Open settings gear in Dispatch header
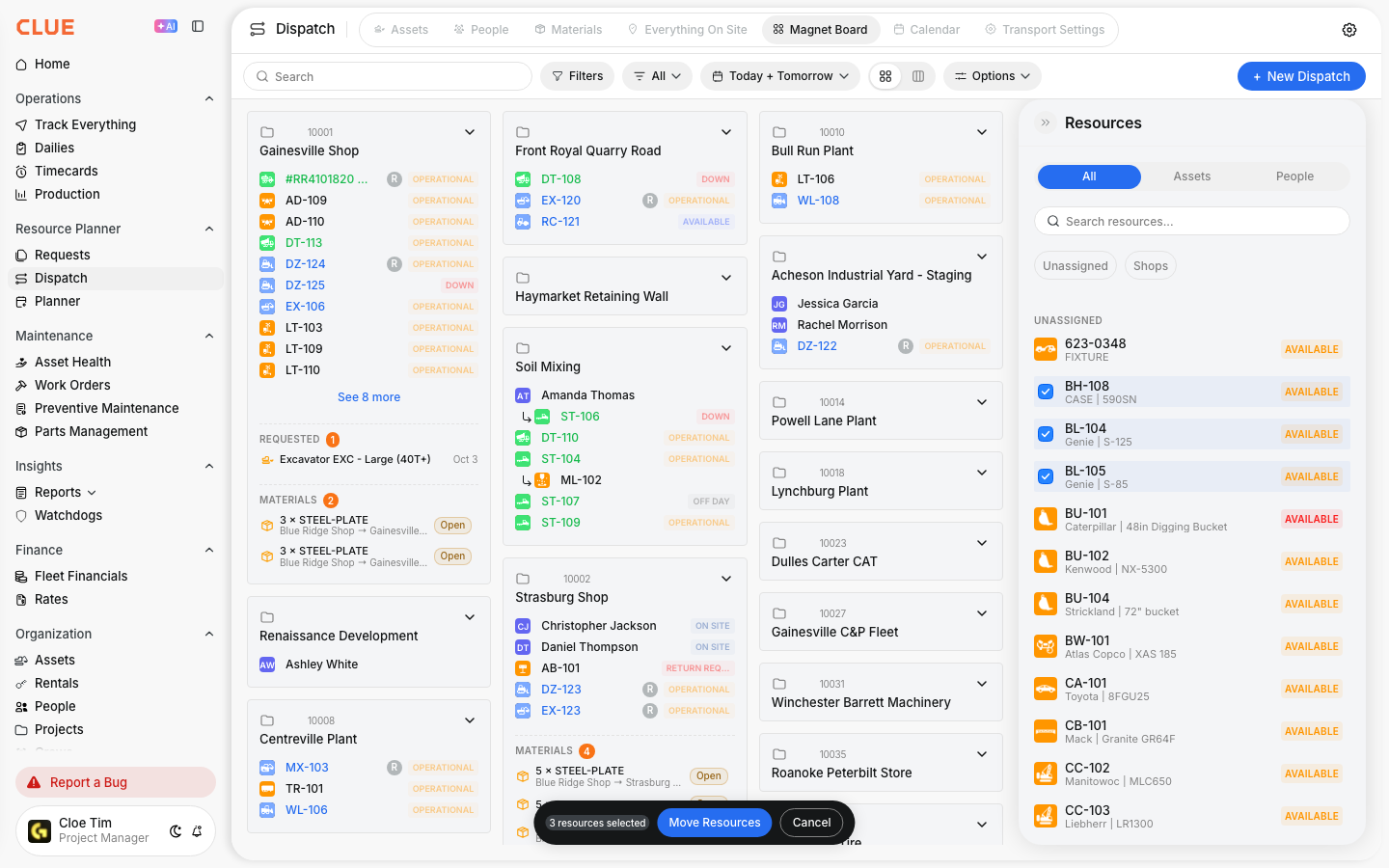 1349,30
